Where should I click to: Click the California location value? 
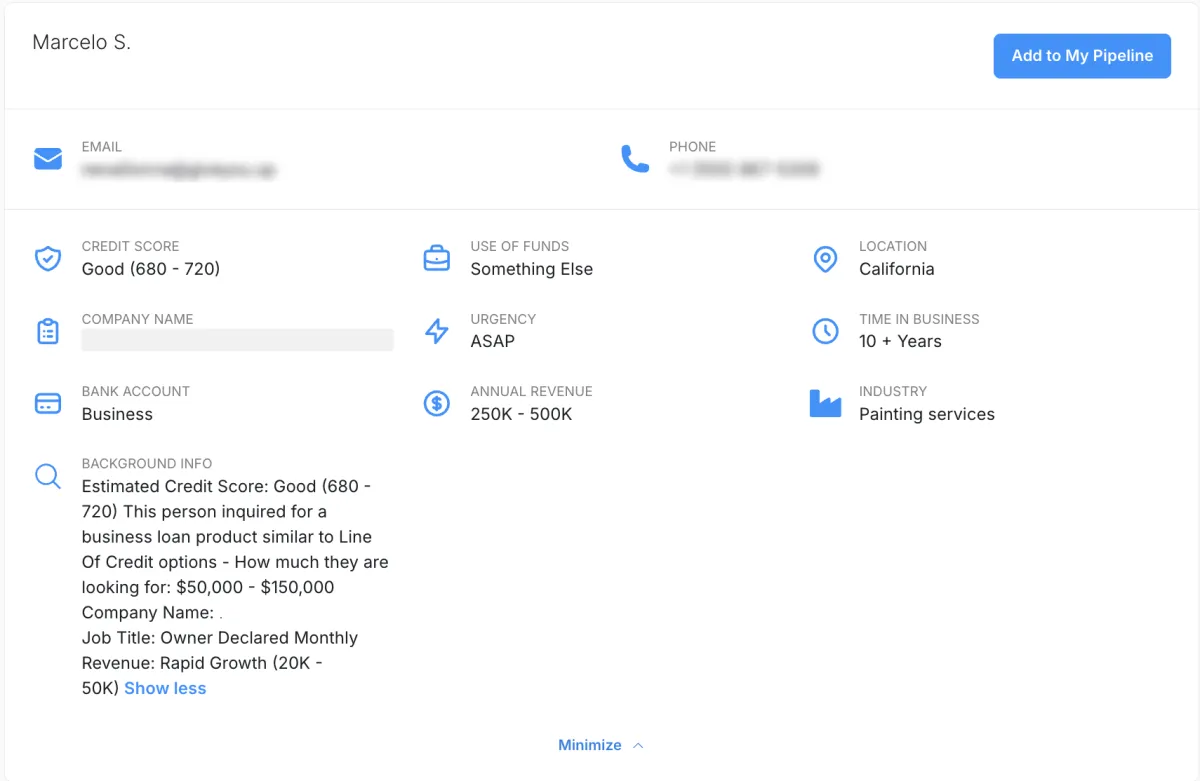click(x=897, y=269)
